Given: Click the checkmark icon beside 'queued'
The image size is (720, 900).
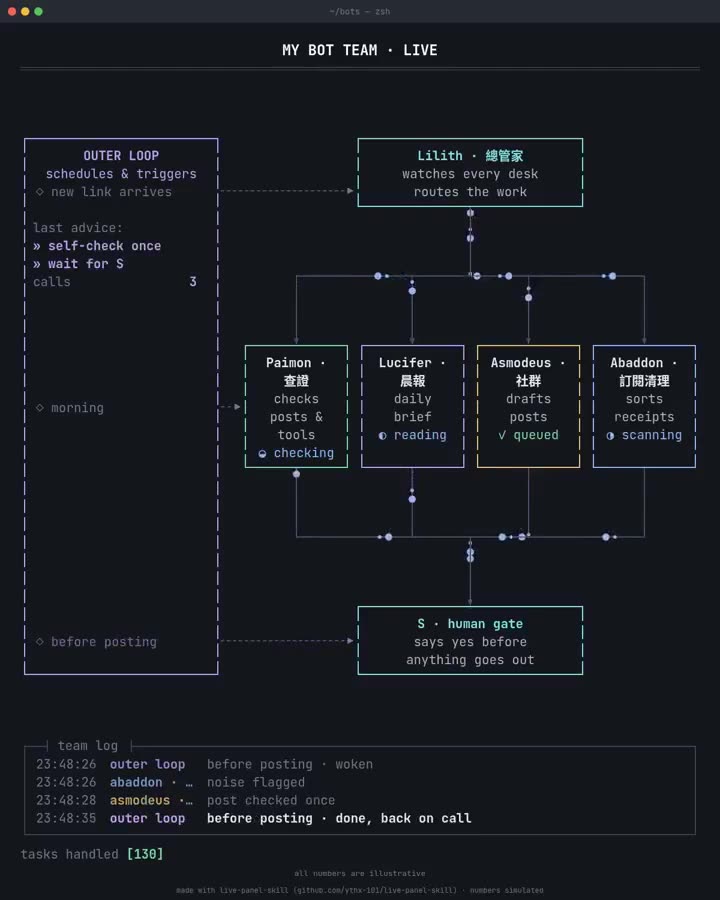Looking at the screenshot, I should pos(502,435).
